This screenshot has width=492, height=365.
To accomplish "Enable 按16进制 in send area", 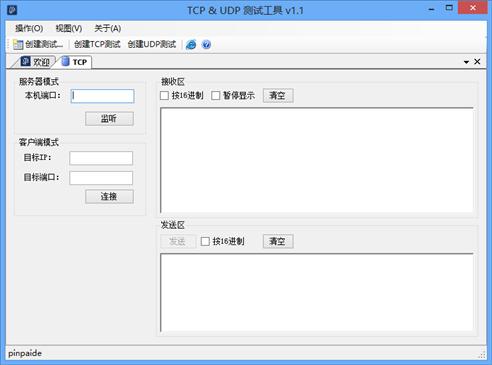I will (x=205, y=241).
